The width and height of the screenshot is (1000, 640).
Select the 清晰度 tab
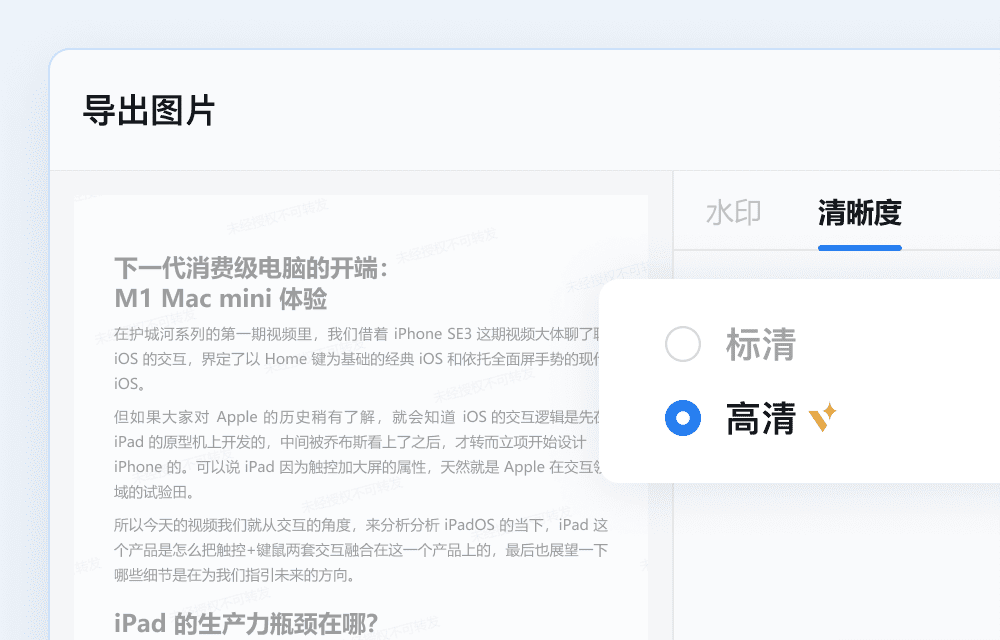[x=860, y=212]
